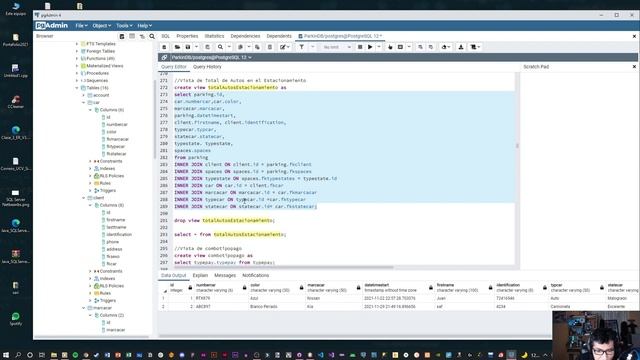This screenshot has width=640, height=360.
Task: Open the Statistics tab
Action: pyautogui.click(x=214, y=36)
